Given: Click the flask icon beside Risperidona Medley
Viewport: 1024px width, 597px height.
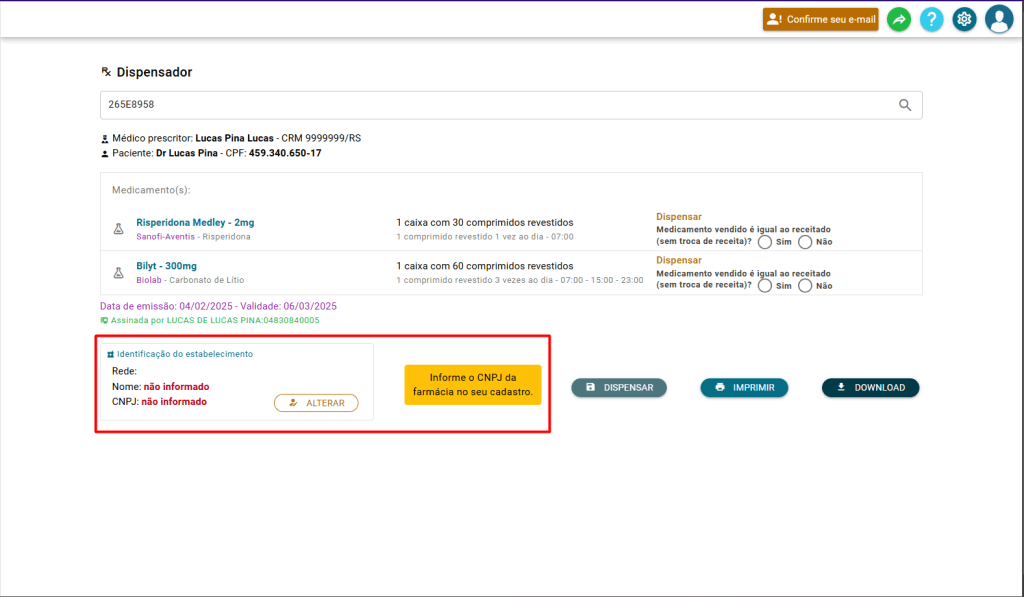Looking at the screenshot, I should click(x=118, y=229).
